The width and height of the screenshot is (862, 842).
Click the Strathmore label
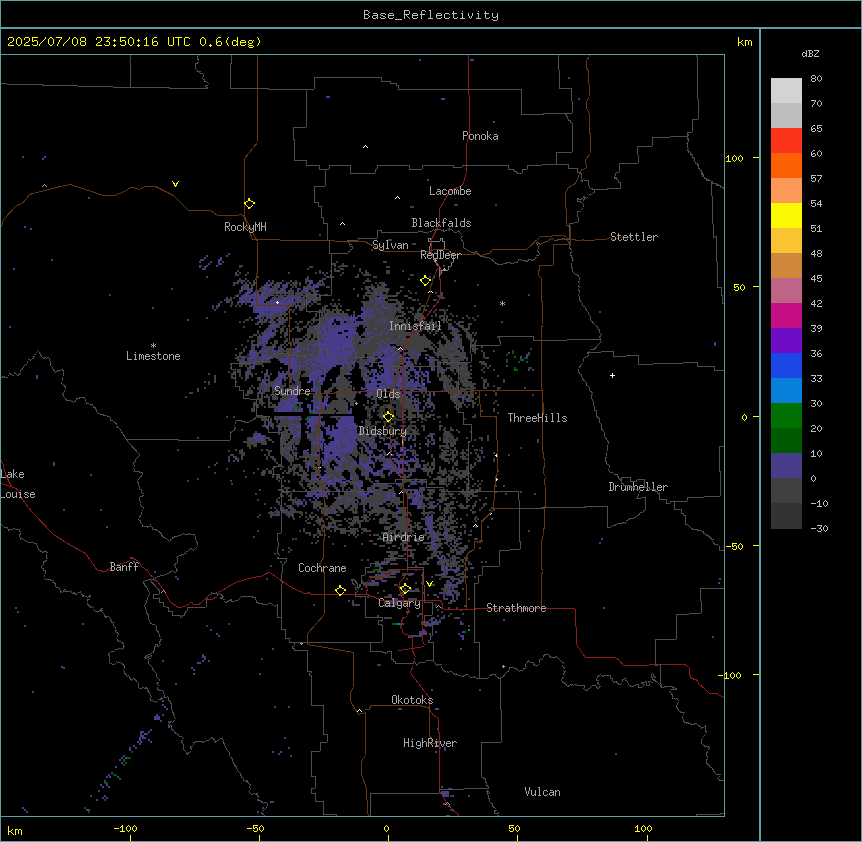click(516, 608)
